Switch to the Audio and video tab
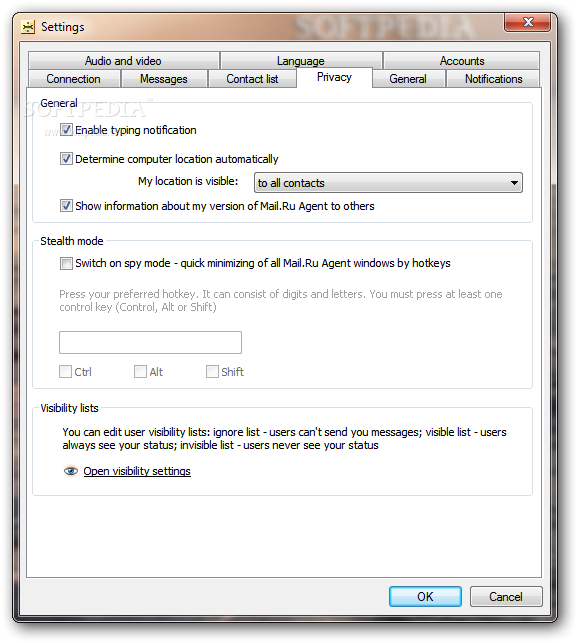 pyautogui.click(x=123, y=61)
